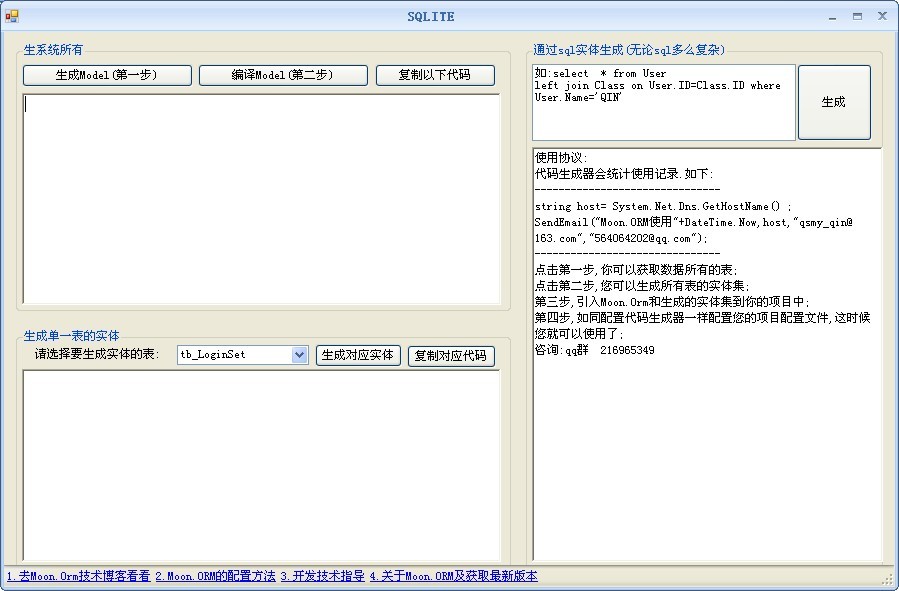Open link 4.关于Moon.ORM及获取最新版本
899x591 pixels.
click(x=454, y=576)
